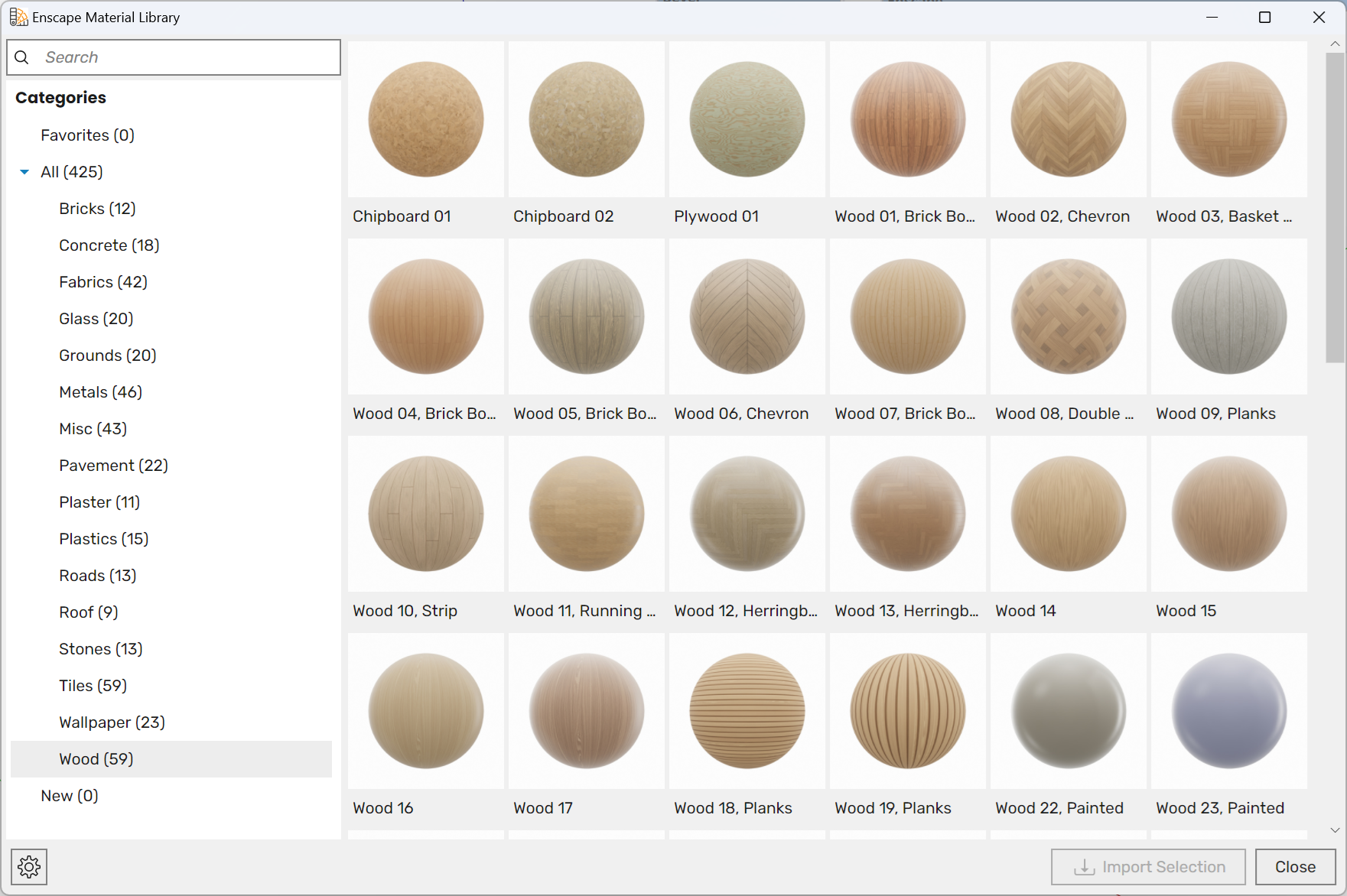
Task: Open the material library settings gear
Action: click(29, 866)
